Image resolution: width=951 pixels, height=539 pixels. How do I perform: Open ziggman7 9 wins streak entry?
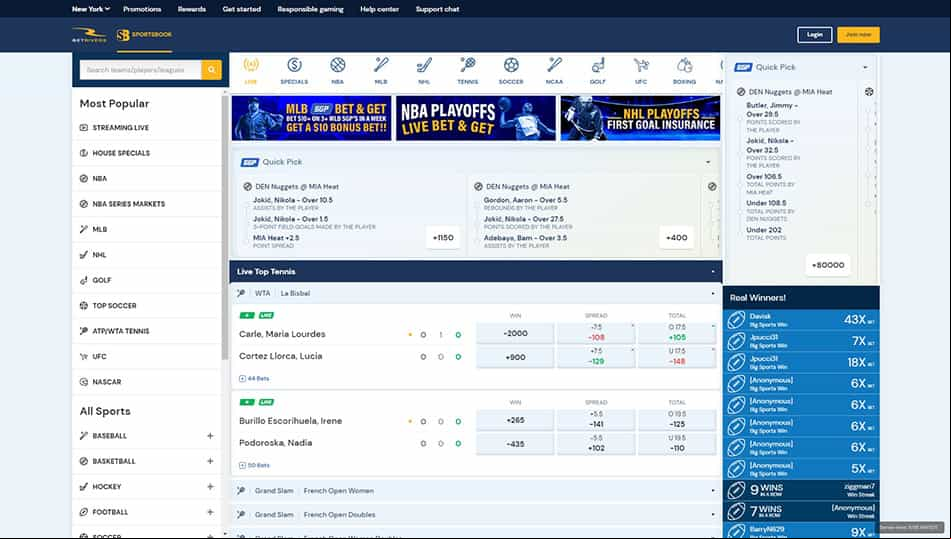click(801, 490)
